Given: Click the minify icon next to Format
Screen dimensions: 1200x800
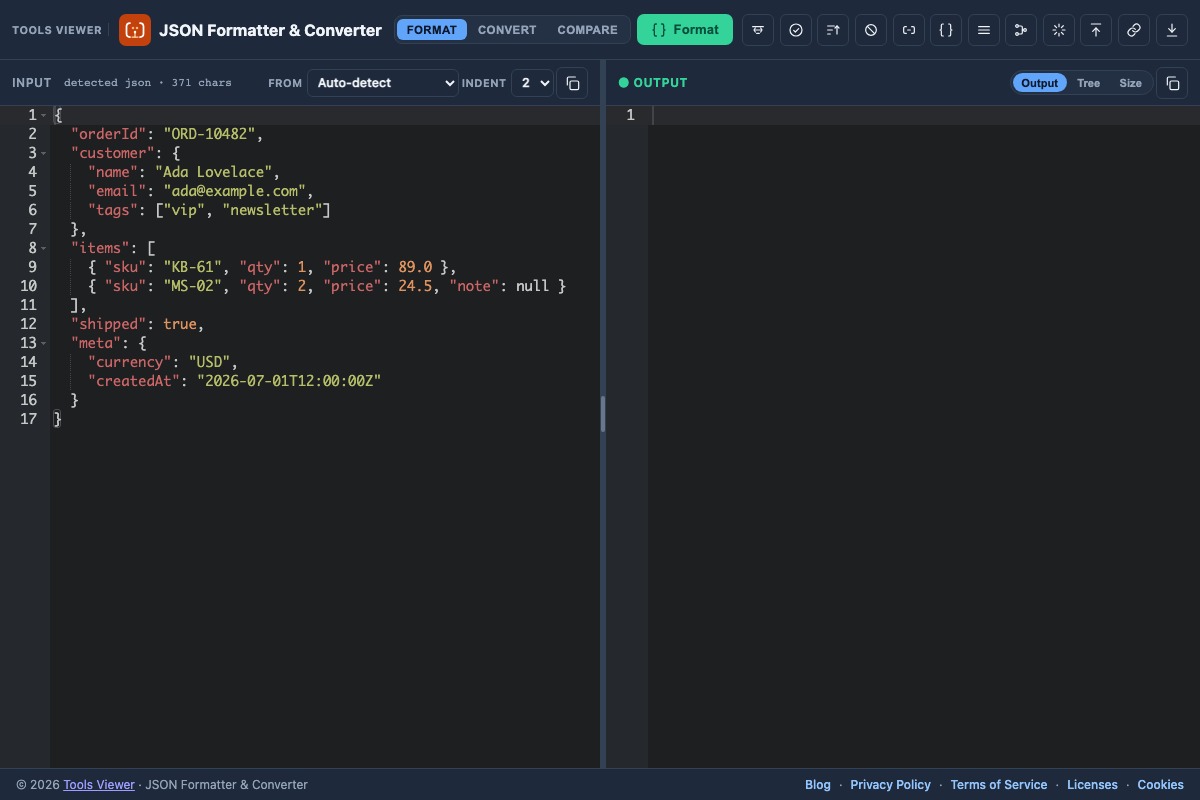Looking at the screenshot, I should tap(758, 30).
